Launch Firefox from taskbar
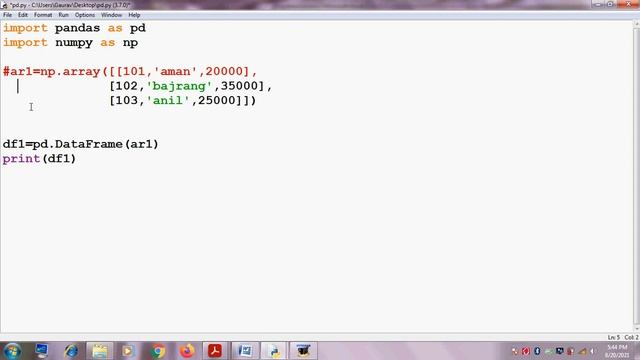The image size is (640, 360). pos(187,351)
